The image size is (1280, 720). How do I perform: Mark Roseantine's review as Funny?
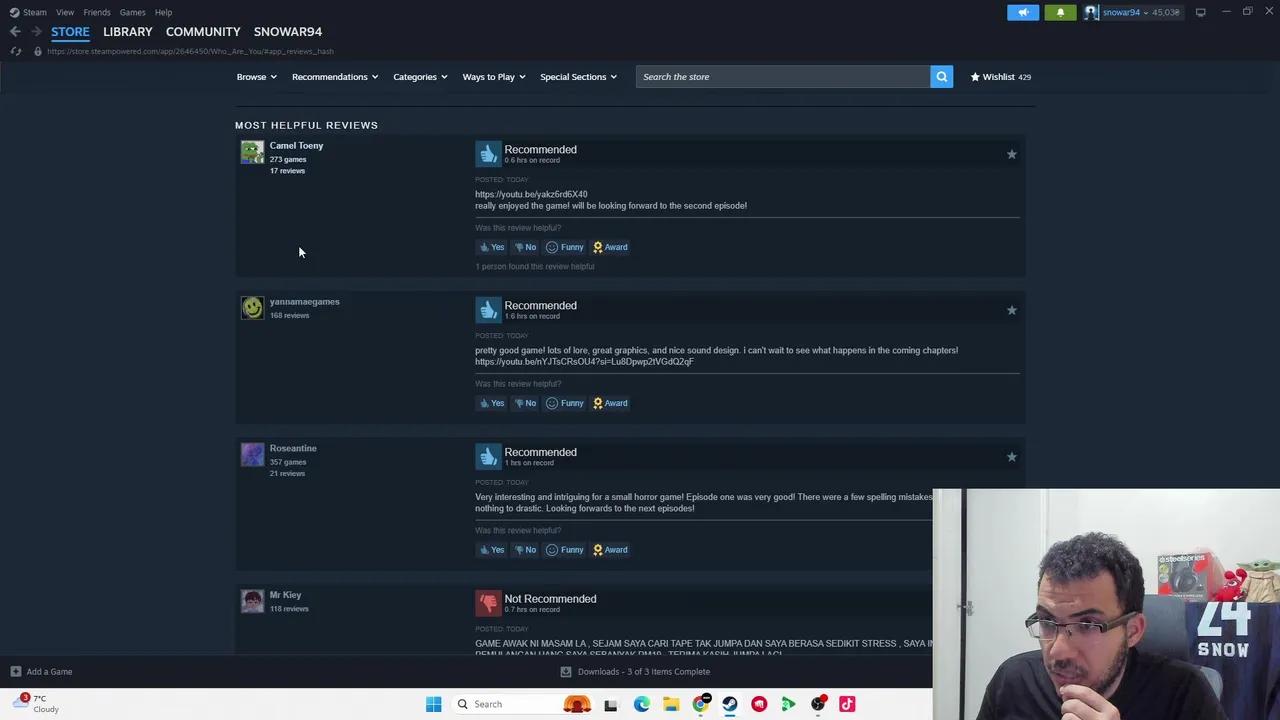tap(564, 550)
